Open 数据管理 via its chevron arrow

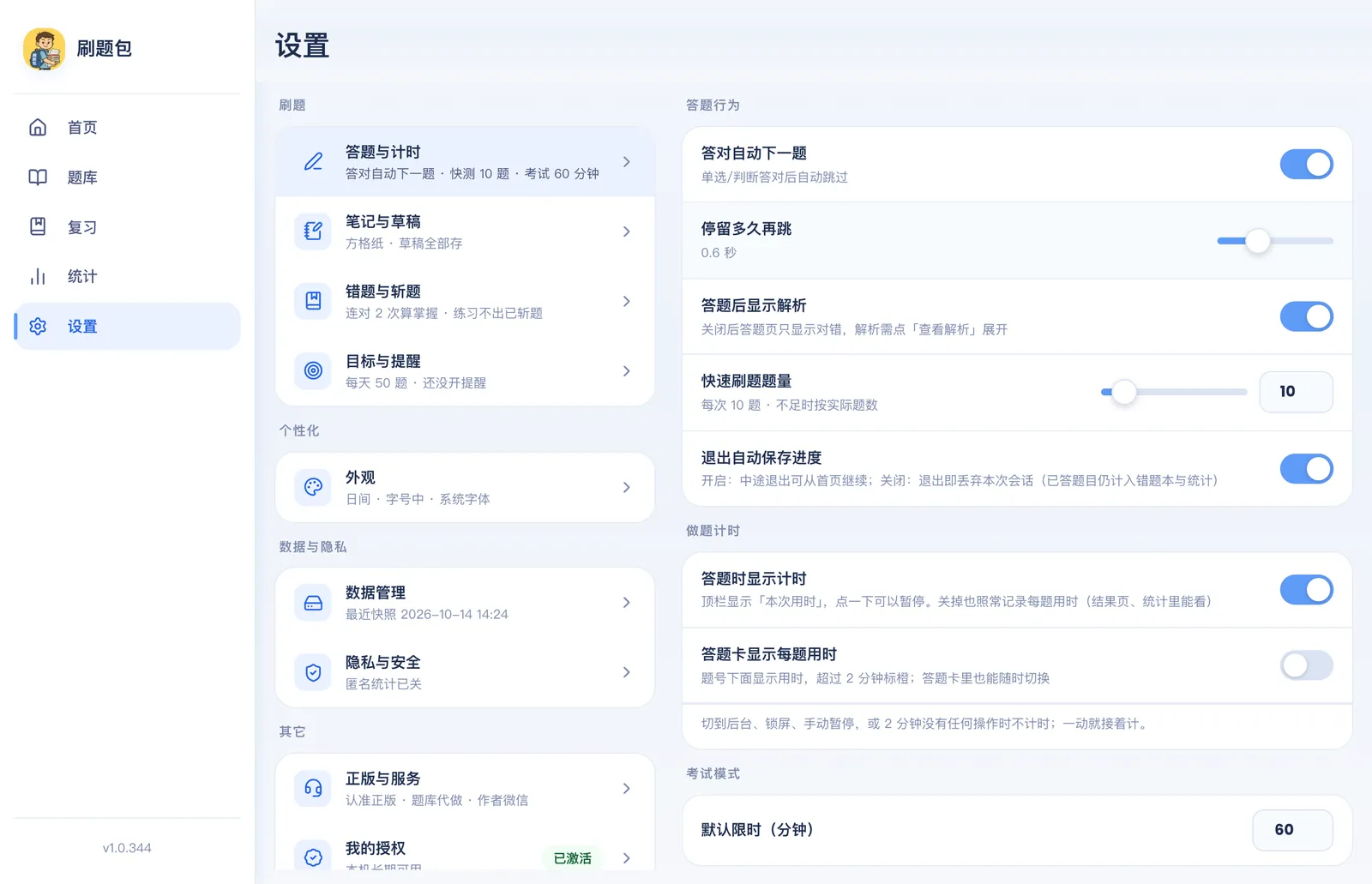click(x=627, y=603)
